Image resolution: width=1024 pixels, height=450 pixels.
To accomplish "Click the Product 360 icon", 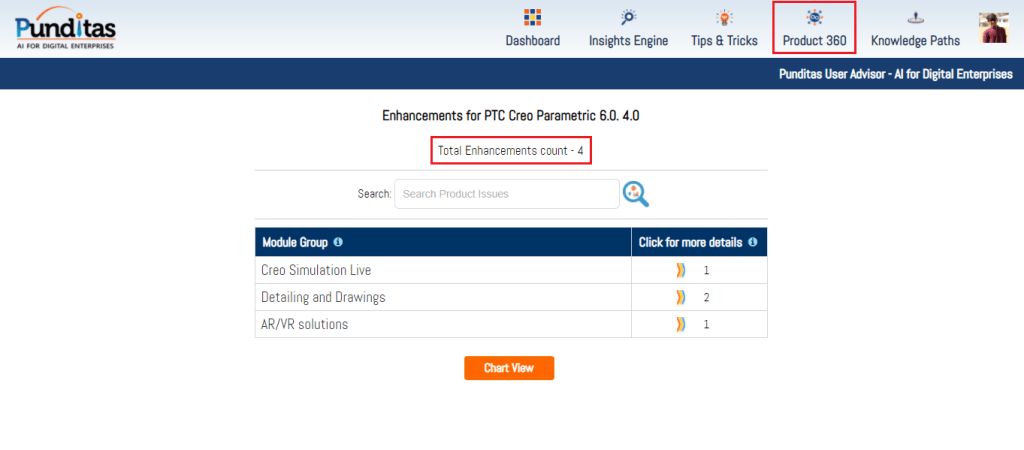I will tap(814, 18).
